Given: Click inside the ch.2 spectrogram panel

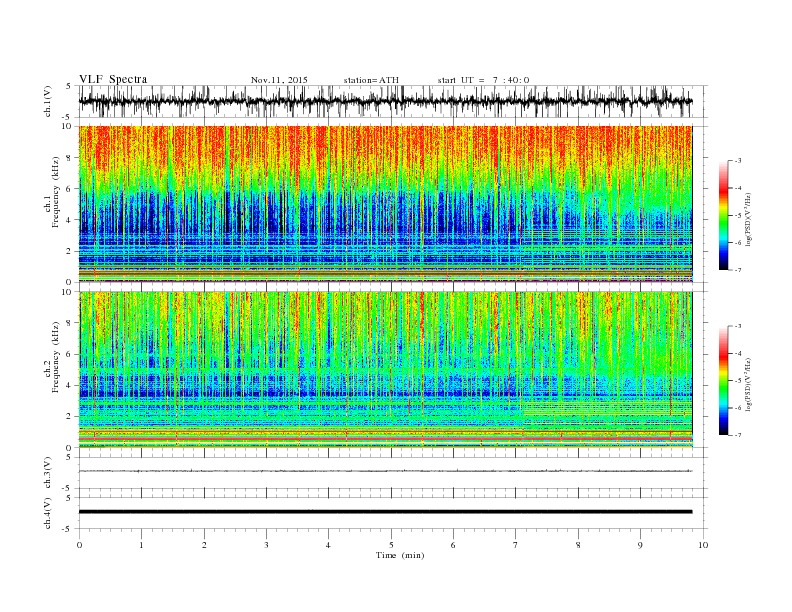Looking at the screenshot, I should [385, 370].
